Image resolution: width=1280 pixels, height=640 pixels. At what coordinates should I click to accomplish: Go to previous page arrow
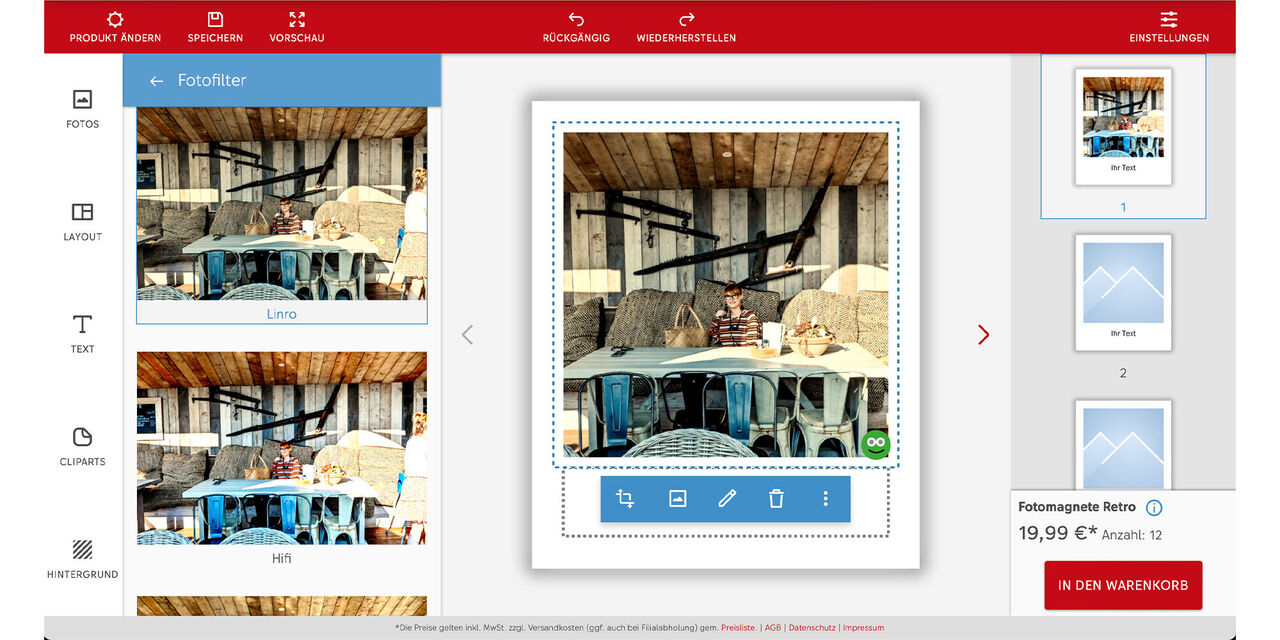click(x=467, y=335)
